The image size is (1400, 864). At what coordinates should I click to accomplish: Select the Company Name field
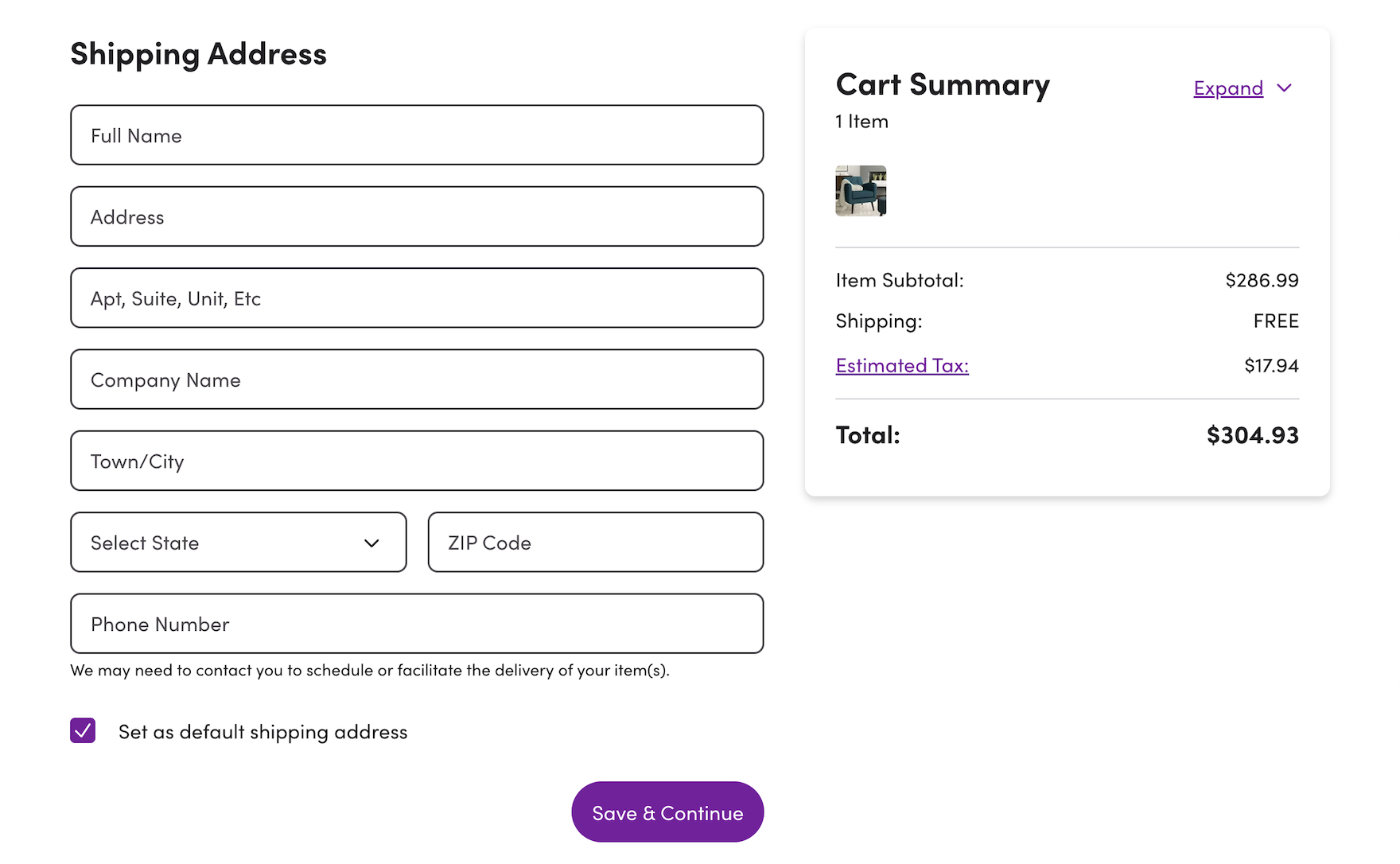pos(417,379)
